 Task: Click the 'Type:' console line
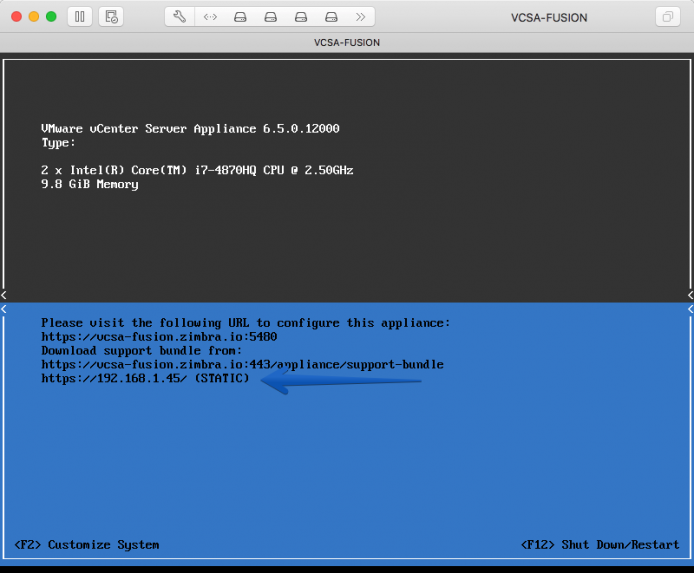(58, 143)
